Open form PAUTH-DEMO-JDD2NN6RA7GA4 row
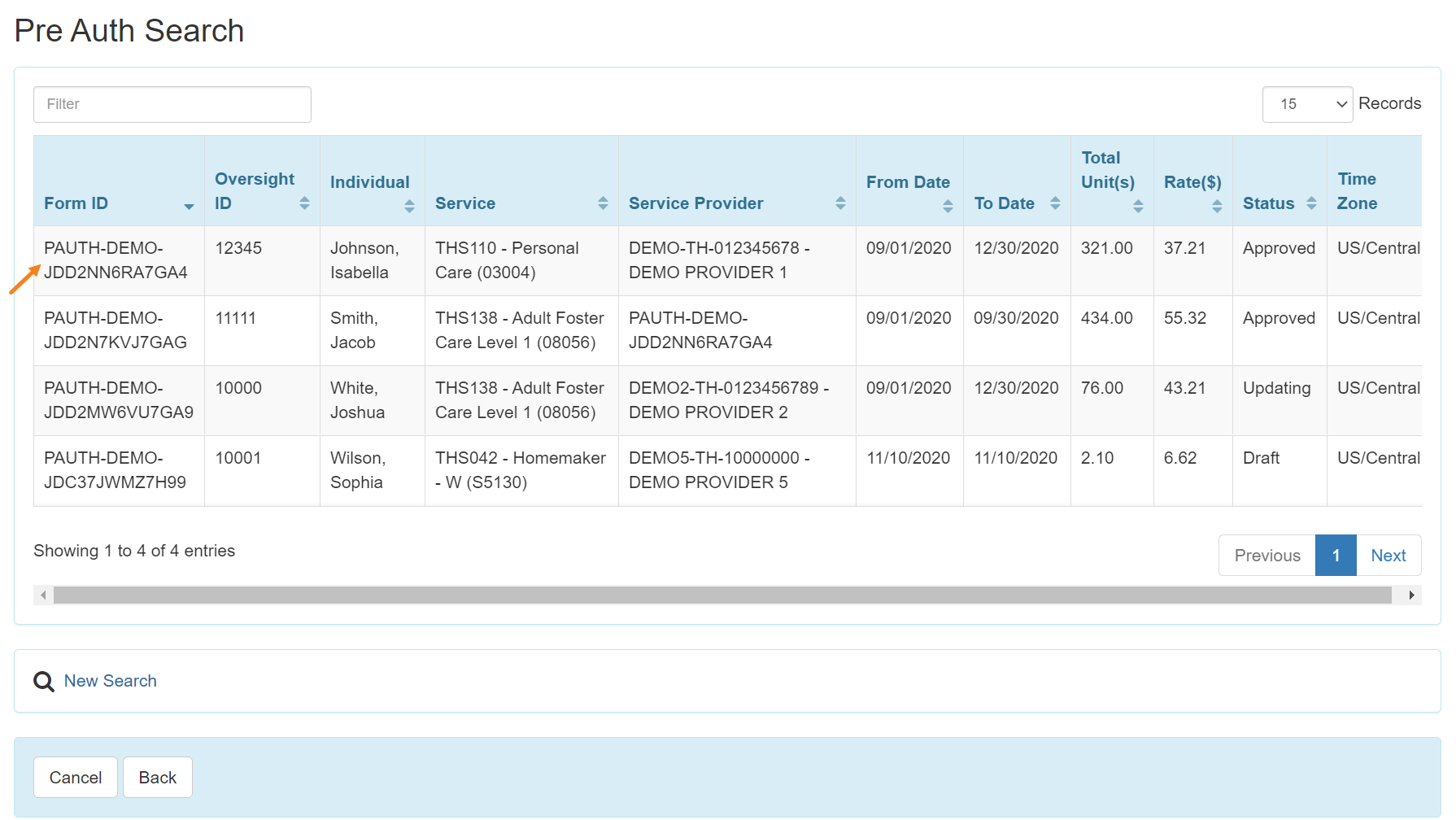 (116, 260)
